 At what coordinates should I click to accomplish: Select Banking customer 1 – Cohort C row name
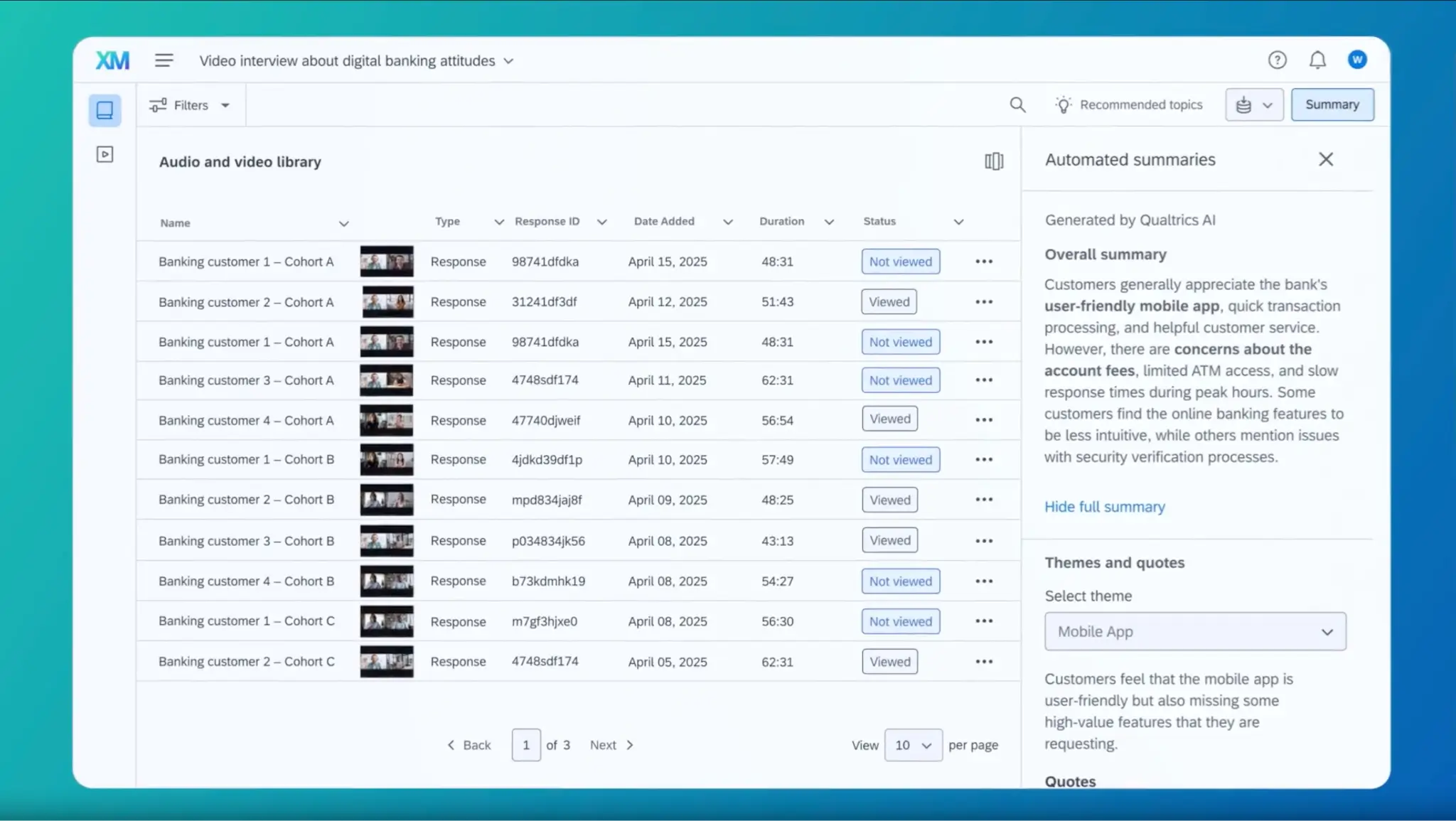tap(246, 621)
